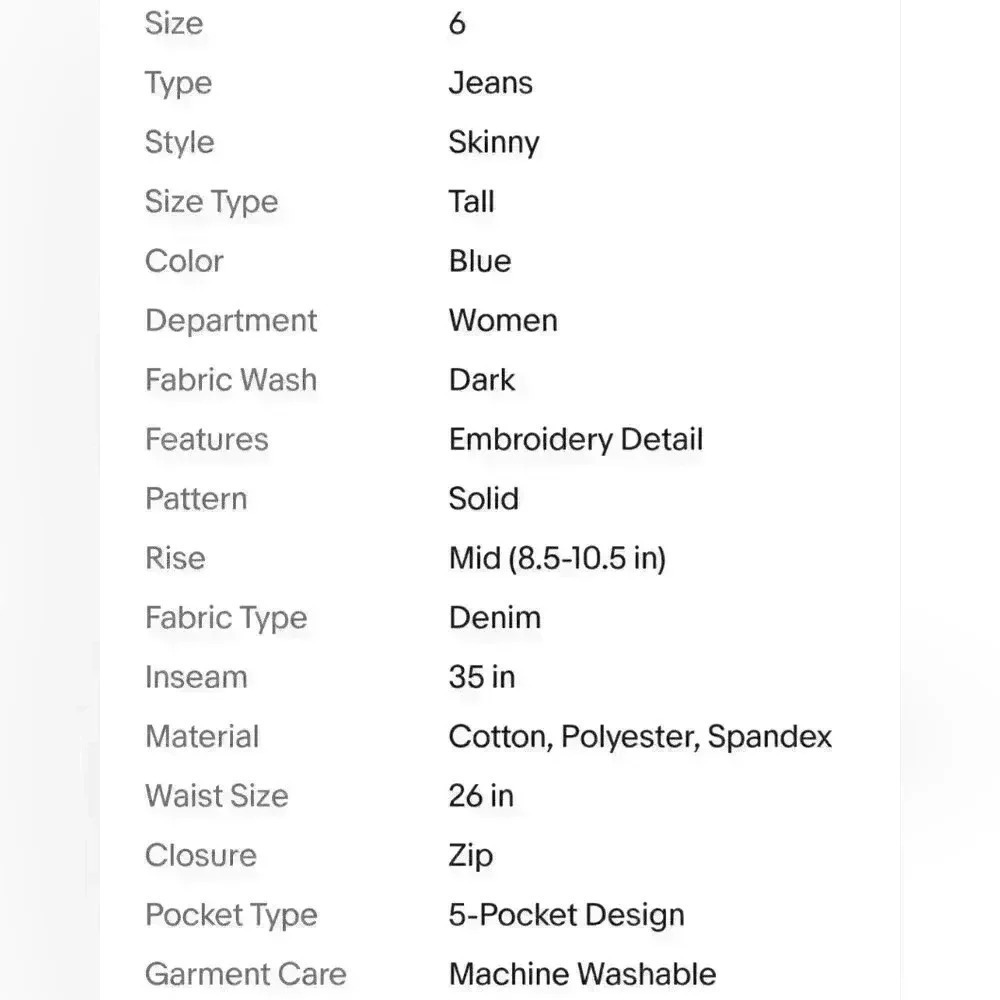Select the "Waist Size" label
The width and height of the screenshot is (1000, 1000).
click(x=216, y=796)
